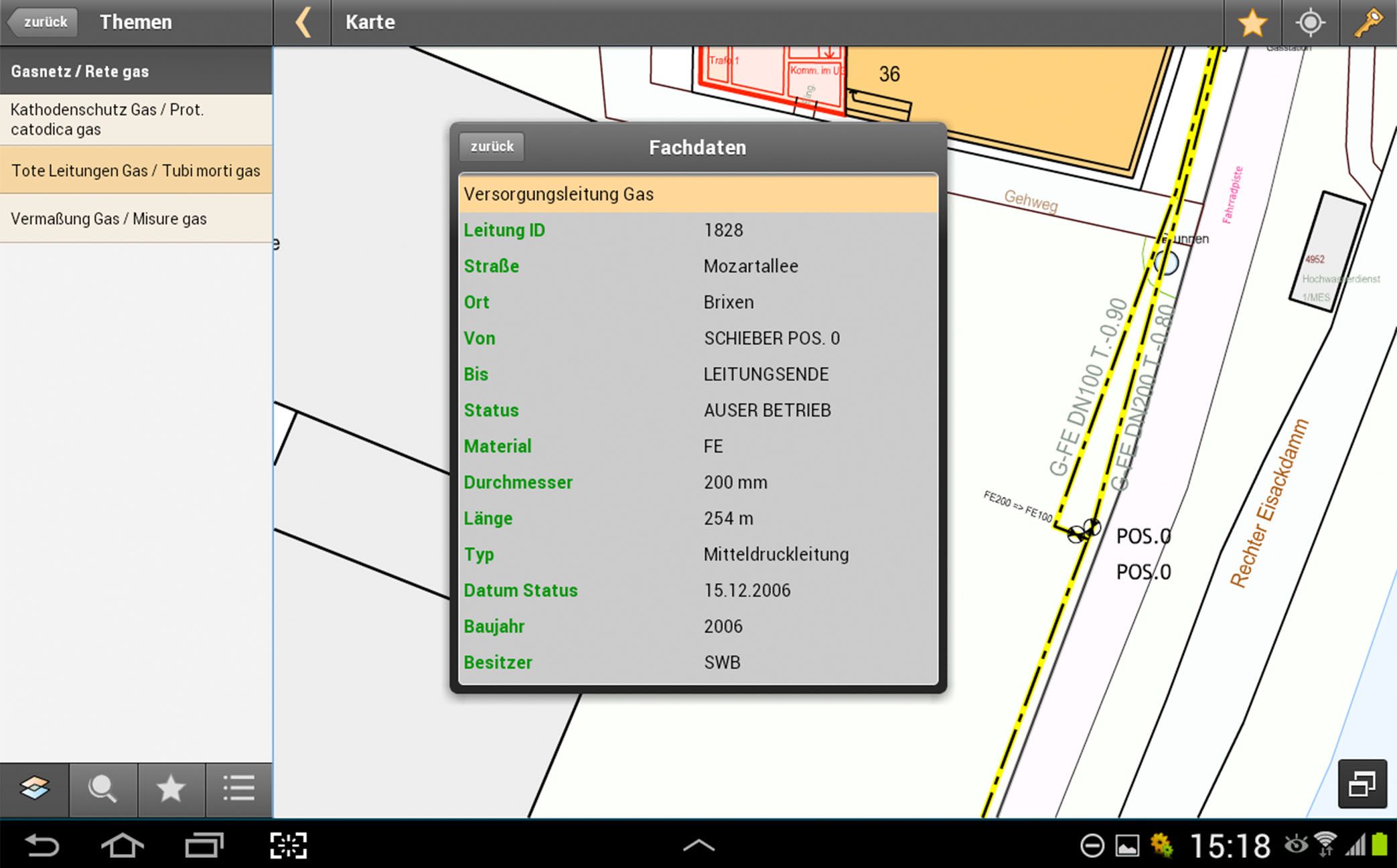Image resolution: width=1397 pixels, height=868 pixels.
Task: Tap the Android recent apps button
Action: (204, 845)
